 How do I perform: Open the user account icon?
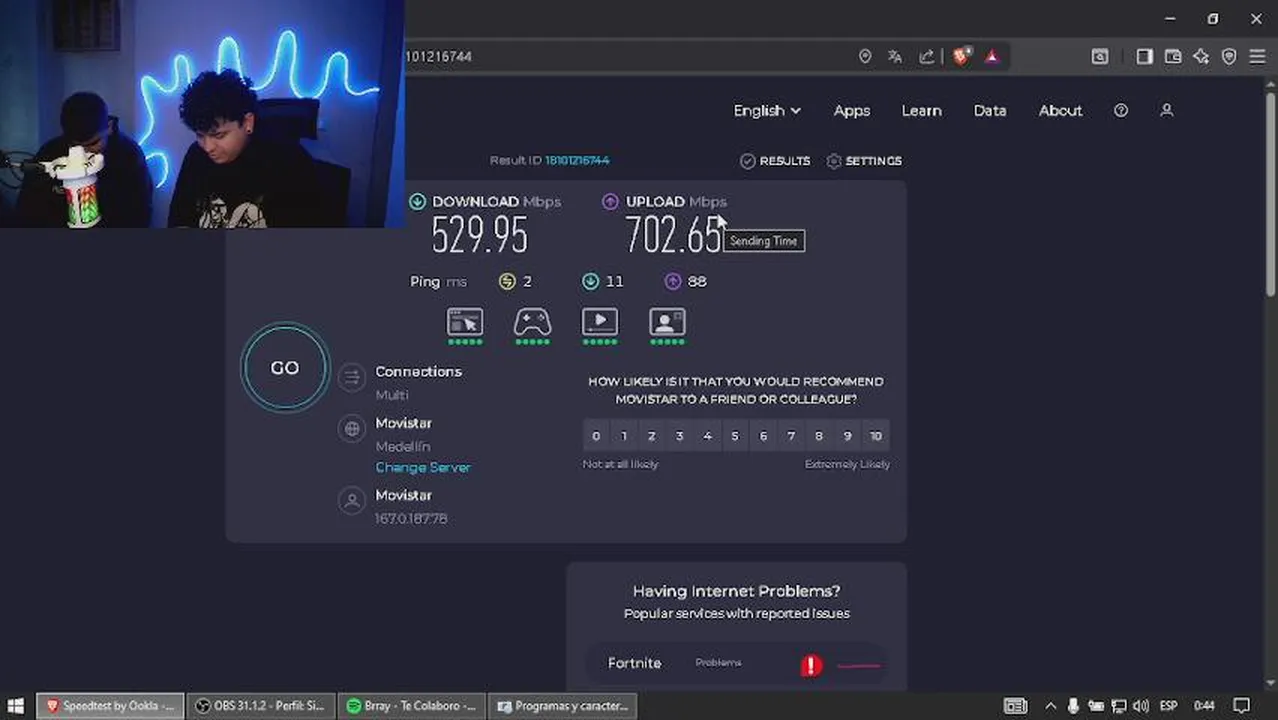point(1166,111)
